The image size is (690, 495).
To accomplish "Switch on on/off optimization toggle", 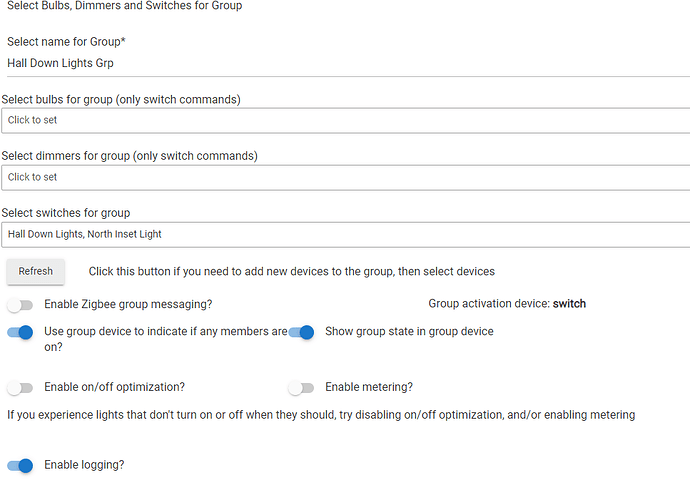I will [20, 387].
